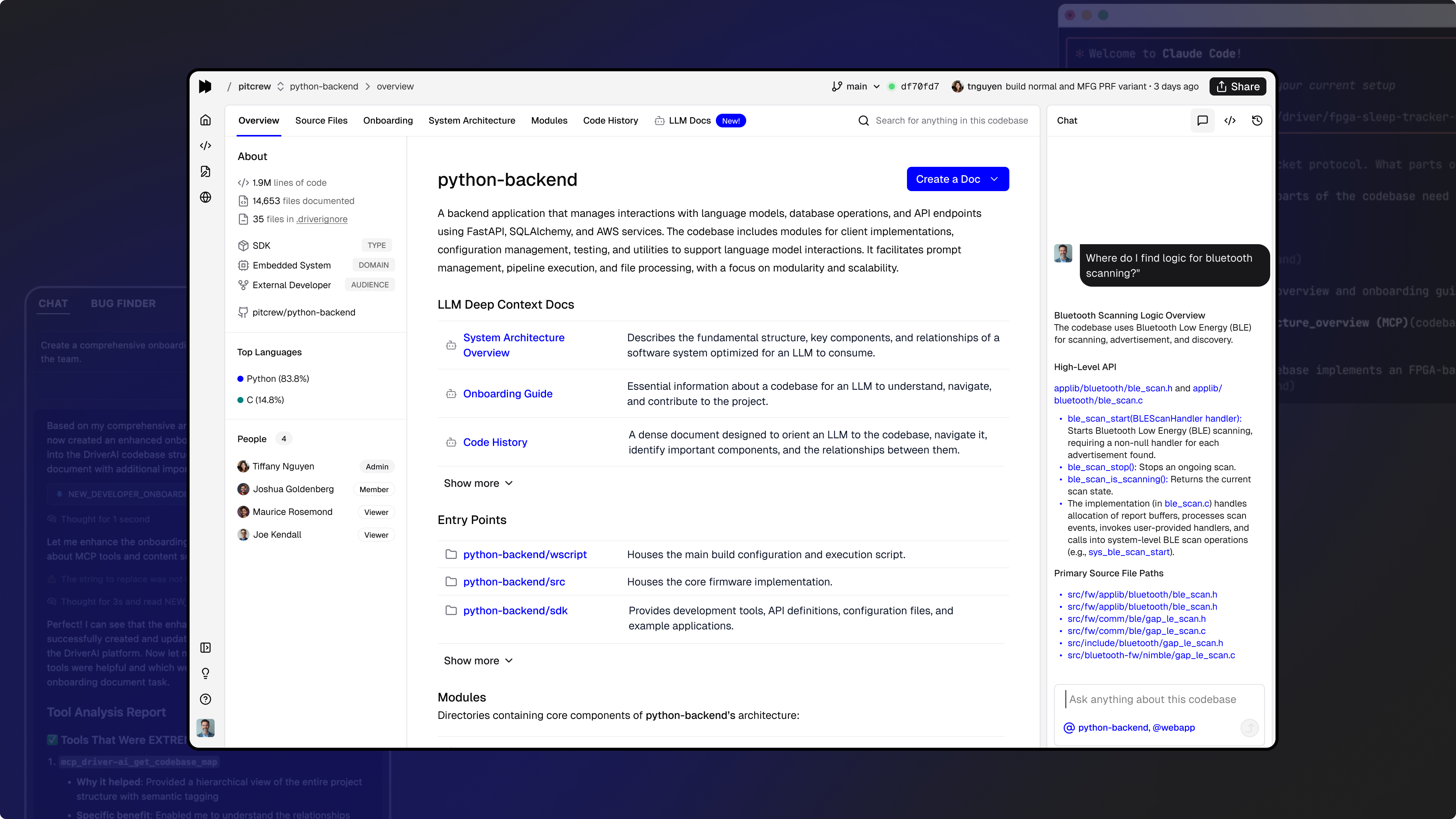The width and height of the screenshot is (1456, 819).
Task: Click the Python (83.8%) blue language dot
Action: [240, 379]
